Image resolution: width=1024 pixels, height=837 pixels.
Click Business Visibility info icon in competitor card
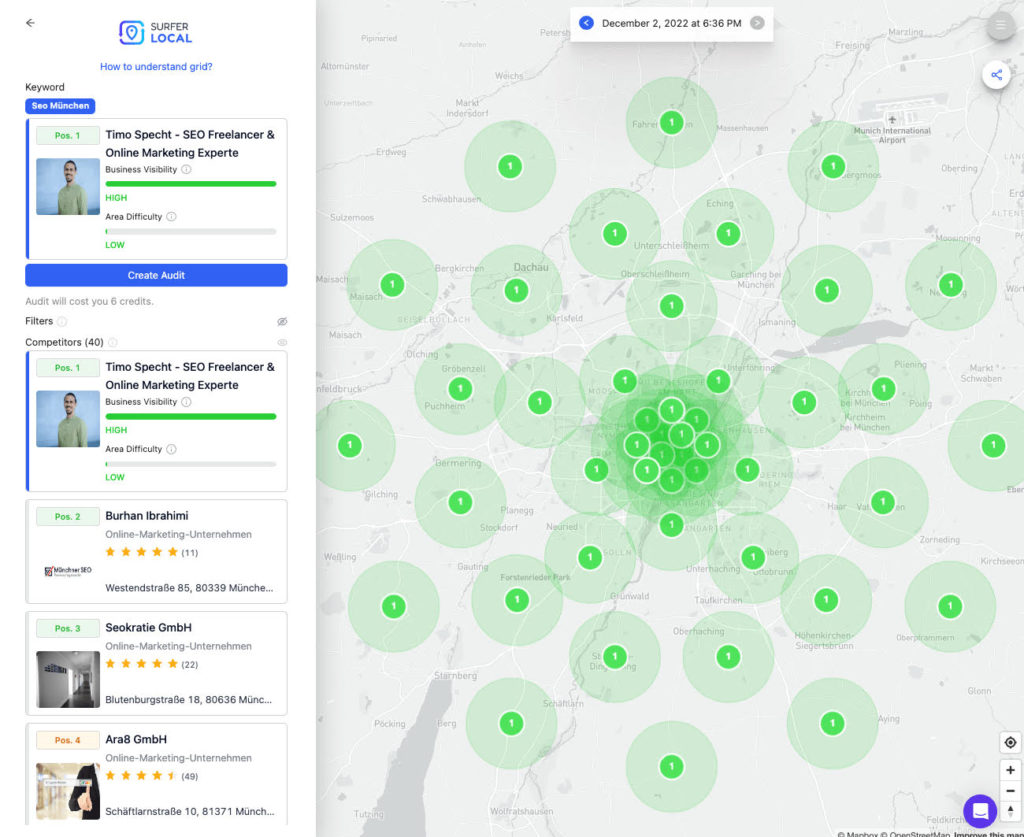[x=186, y=402]
